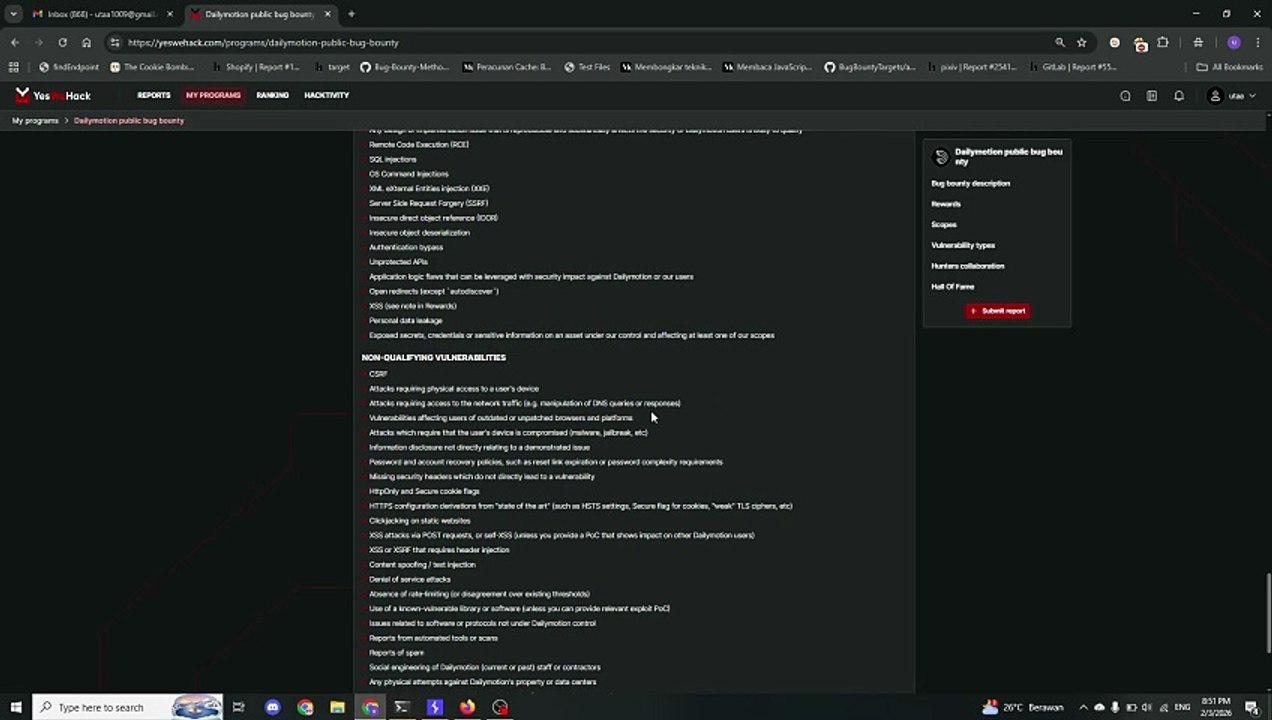Image resolution: width=1272 pixels, height=720 pixels.
Task: Jump to Bug bounty description section
Action: (x=970, y=183)
